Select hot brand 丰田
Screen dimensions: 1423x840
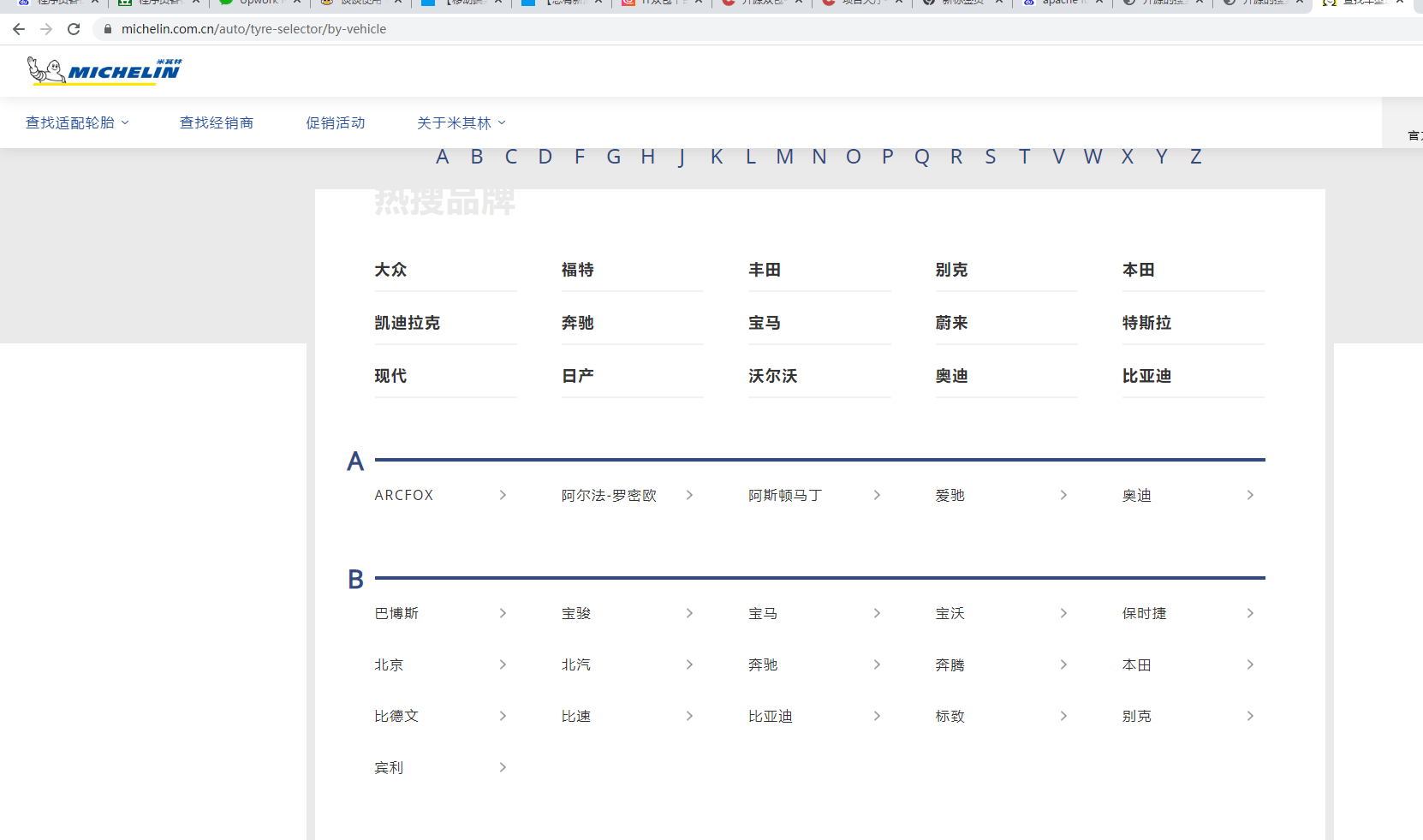(765, 270)
